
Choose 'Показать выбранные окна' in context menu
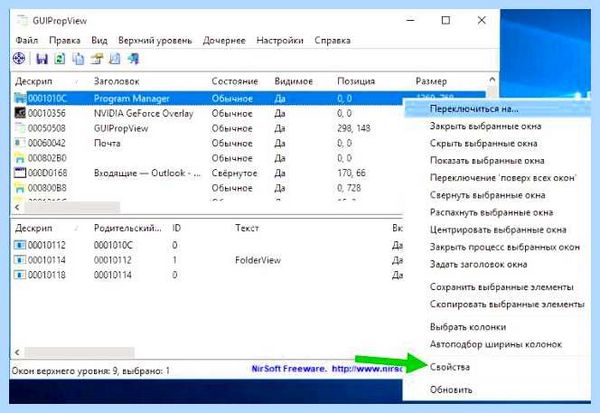[x=497, y=160]
